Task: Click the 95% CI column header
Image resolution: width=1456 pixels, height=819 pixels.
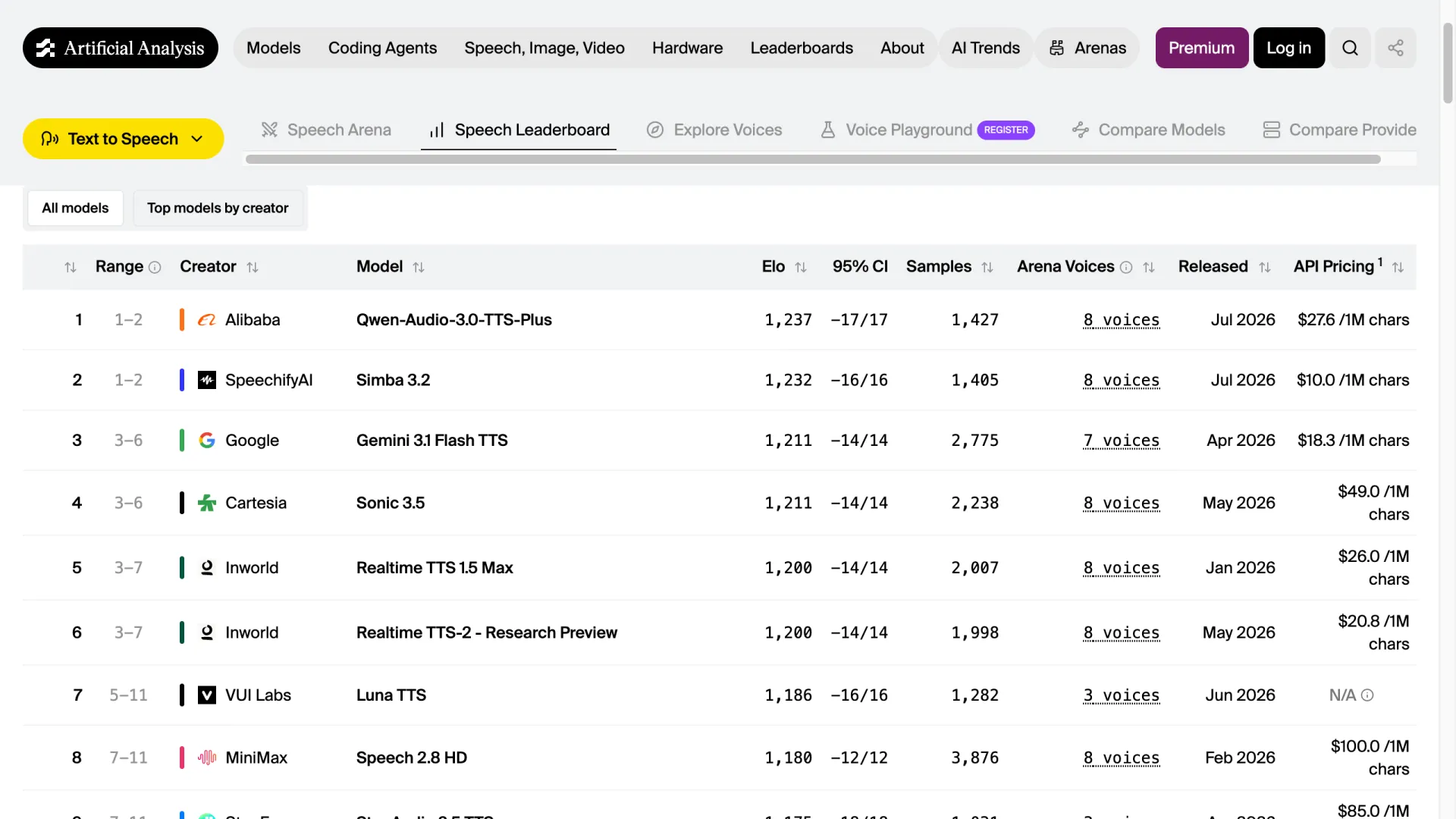Action: [860, 267]
